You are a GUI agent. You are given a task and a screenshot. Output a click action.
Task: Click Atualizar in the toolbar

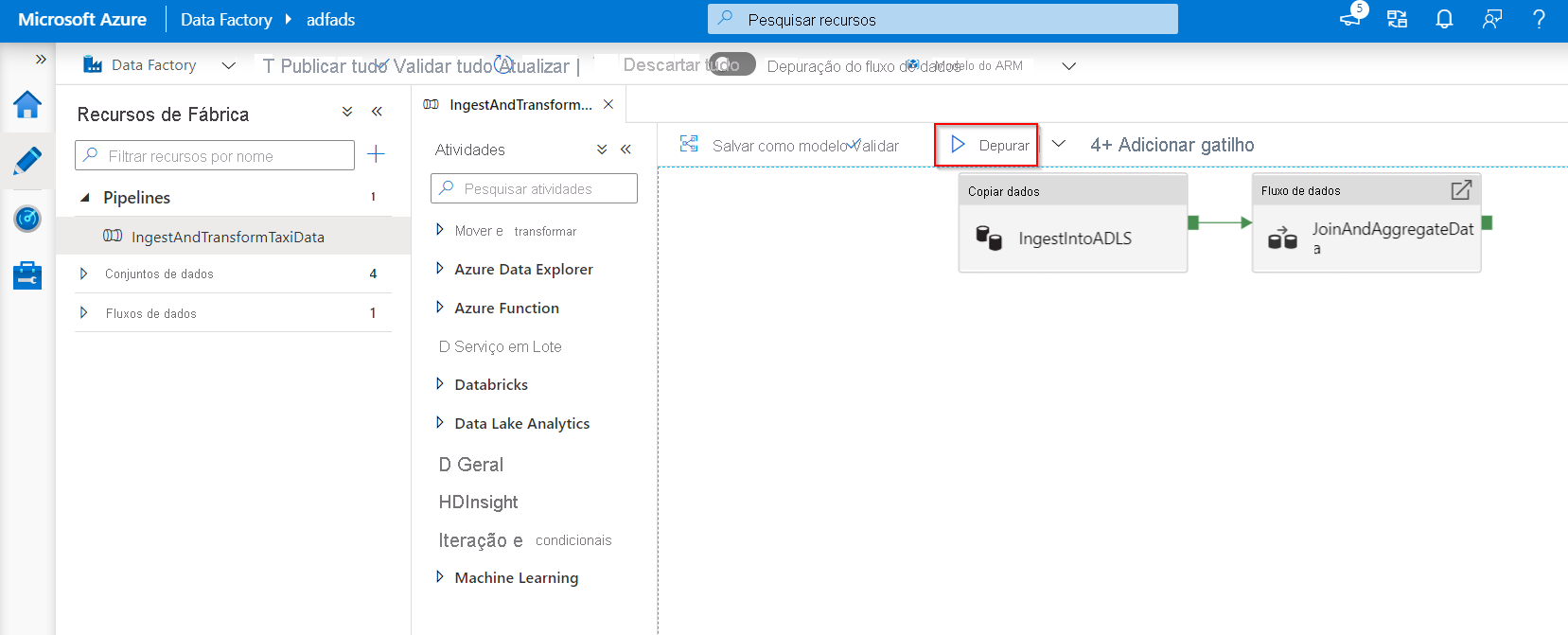pos(537,65)
